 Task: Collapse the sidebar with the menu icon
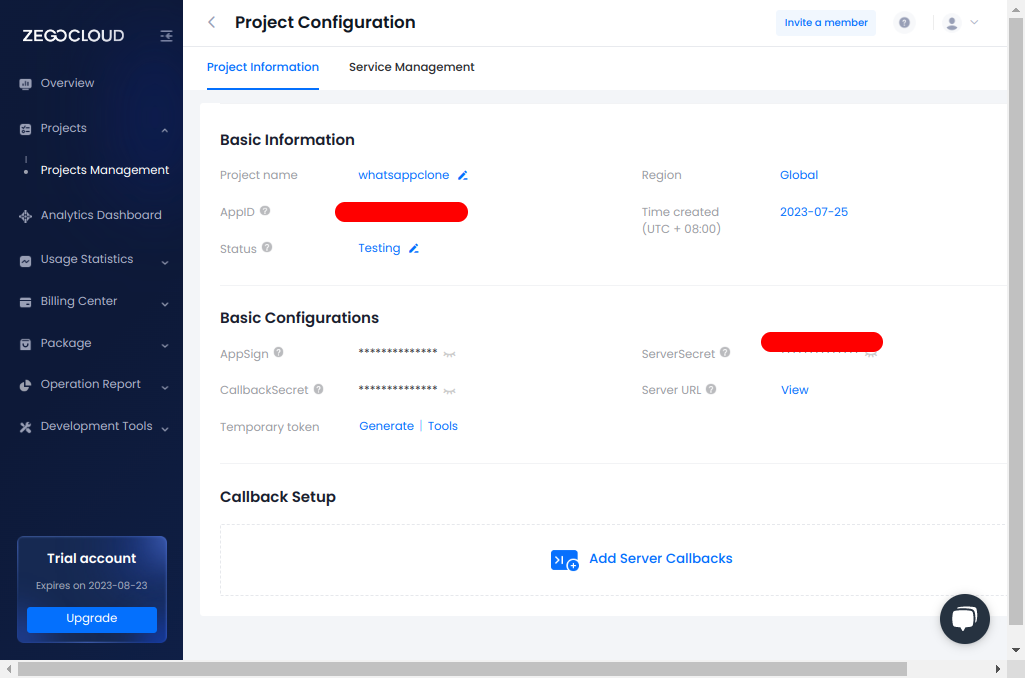click(x=166, y=36)
